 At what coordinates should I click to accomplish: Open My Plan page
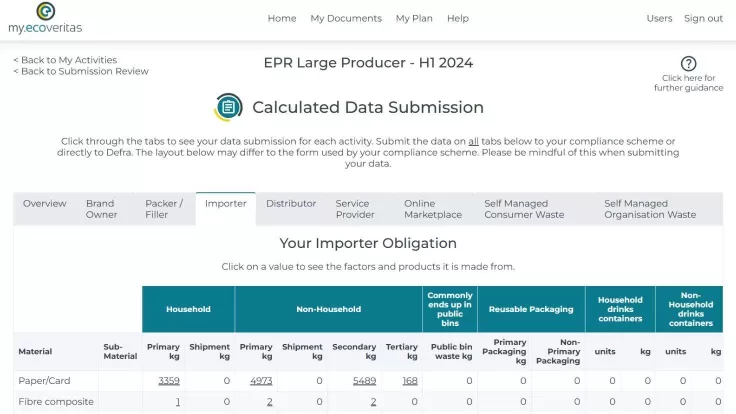coord(414,18)
